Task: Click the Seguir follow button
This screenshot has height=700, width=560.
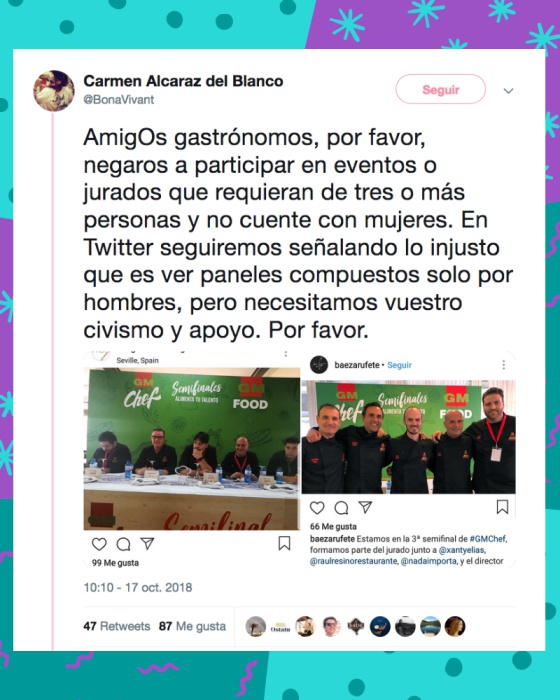Action: pos(440,89)
